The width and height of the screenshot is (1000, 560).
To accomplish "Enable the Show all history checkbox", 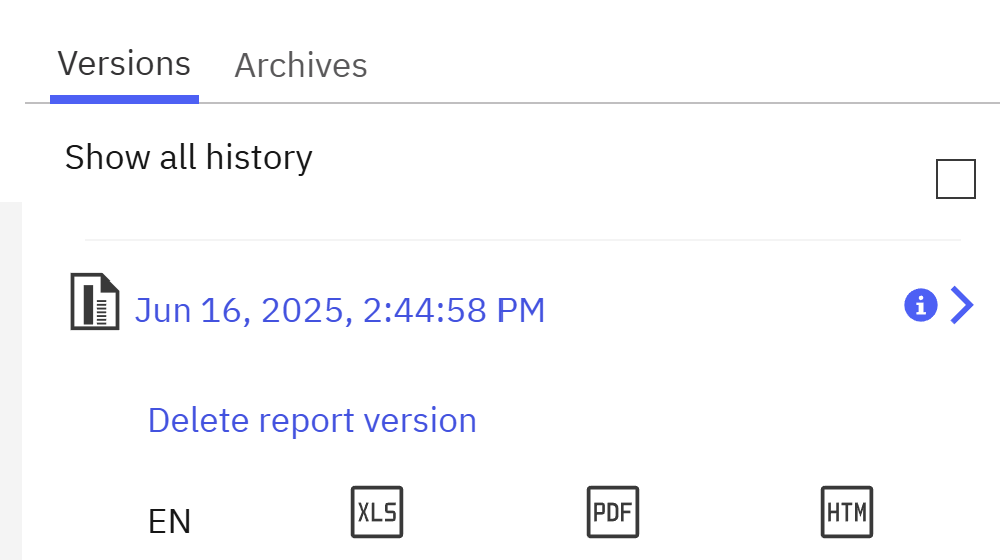I will click(x=955, y=179).
